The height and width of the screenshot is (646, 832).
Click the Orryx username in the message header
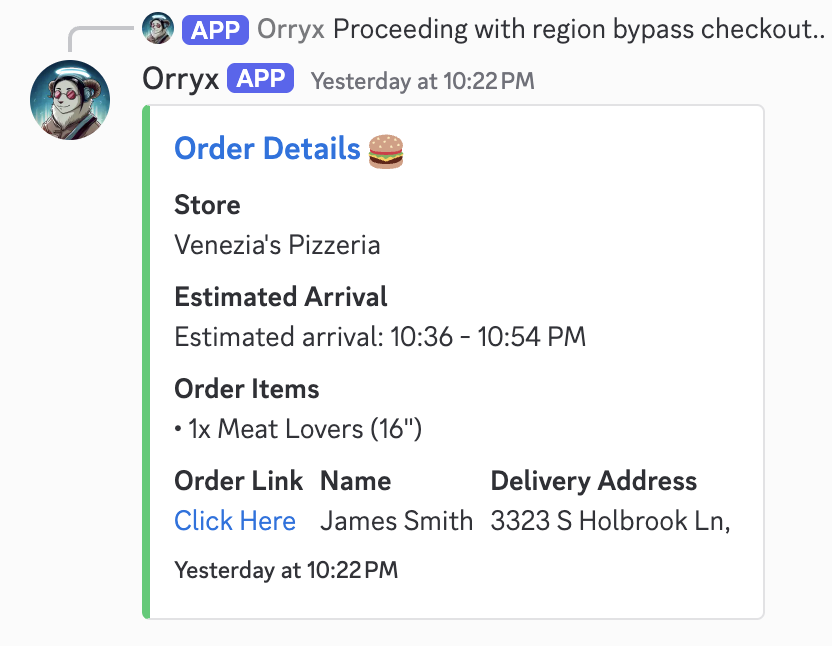[x=181, y=79]
